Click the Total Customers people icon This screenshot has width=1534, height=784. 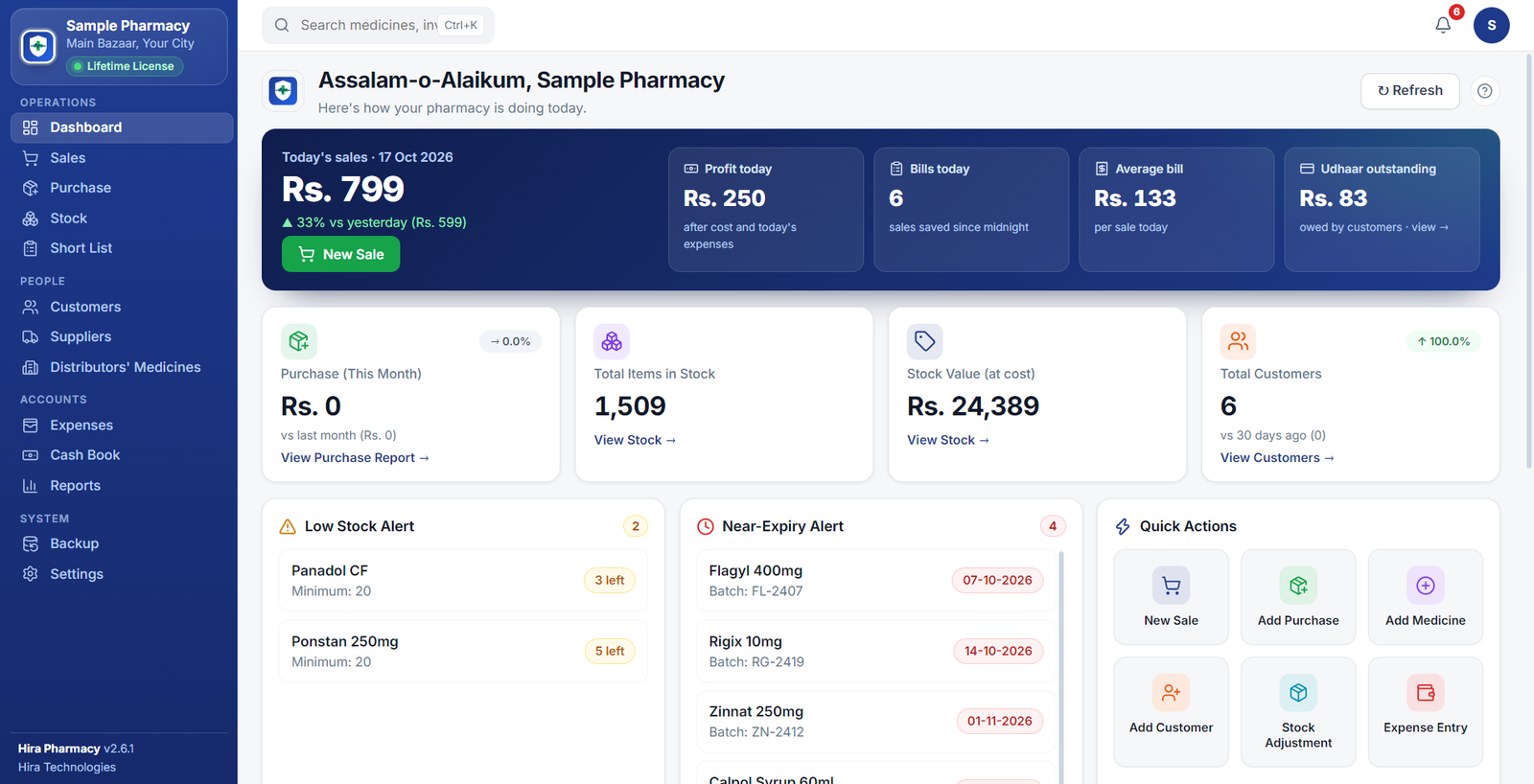pos(1238,341)
